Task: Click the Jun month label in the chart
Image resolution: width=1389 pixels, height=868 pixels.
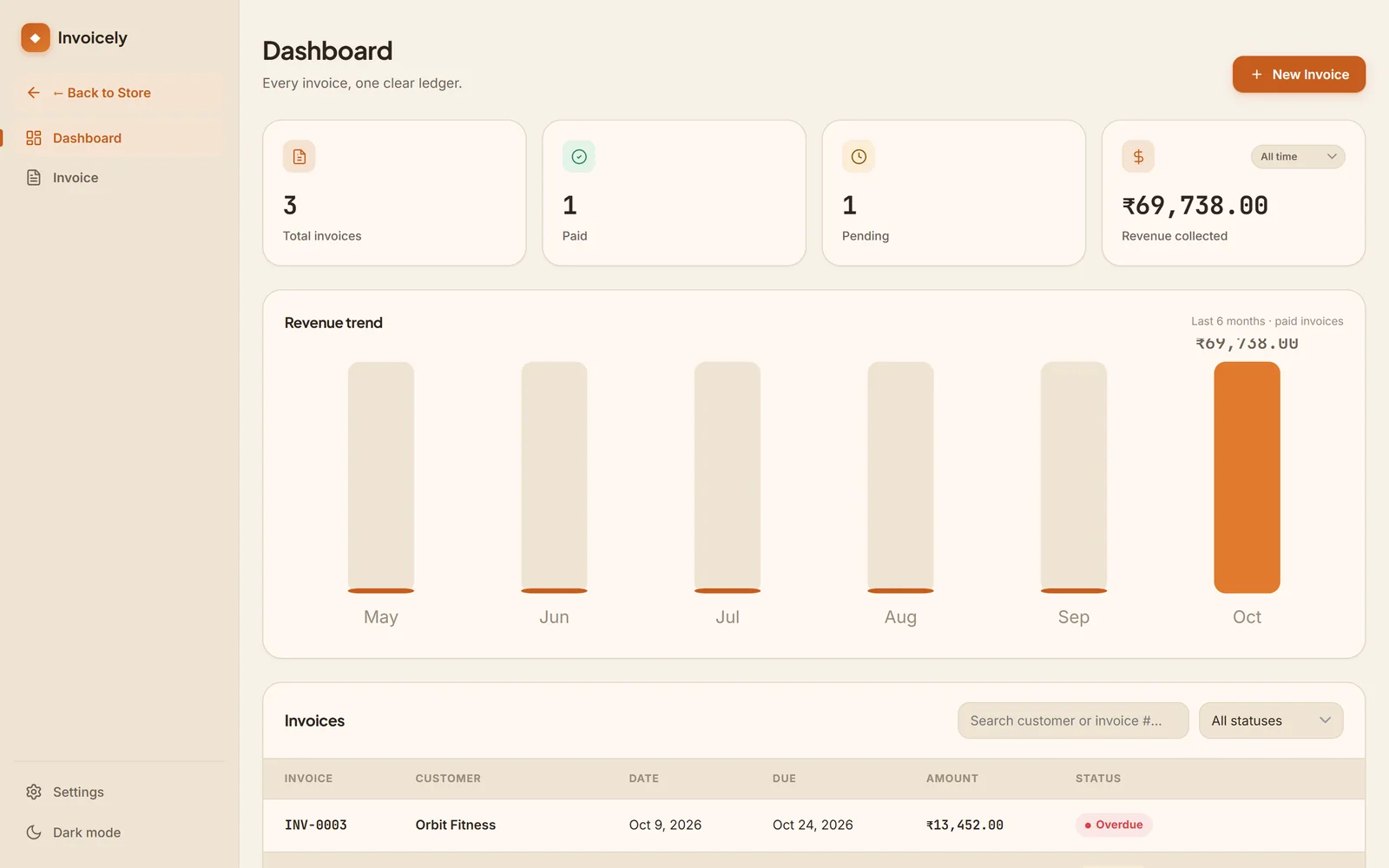Action: 554,617
